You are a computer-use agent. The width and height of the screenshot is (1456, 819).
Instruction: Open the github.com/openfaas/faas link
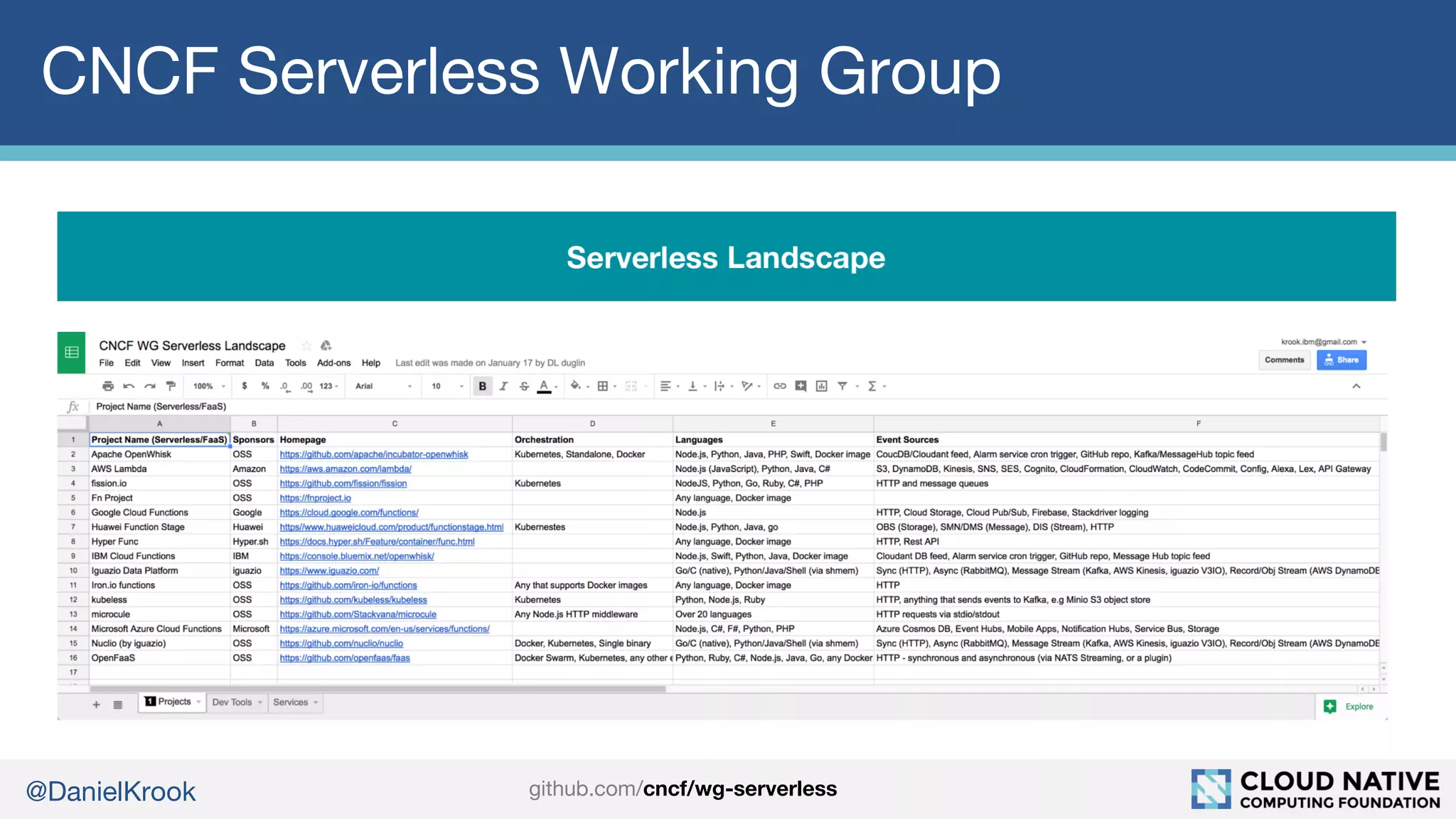click(345, 658)
